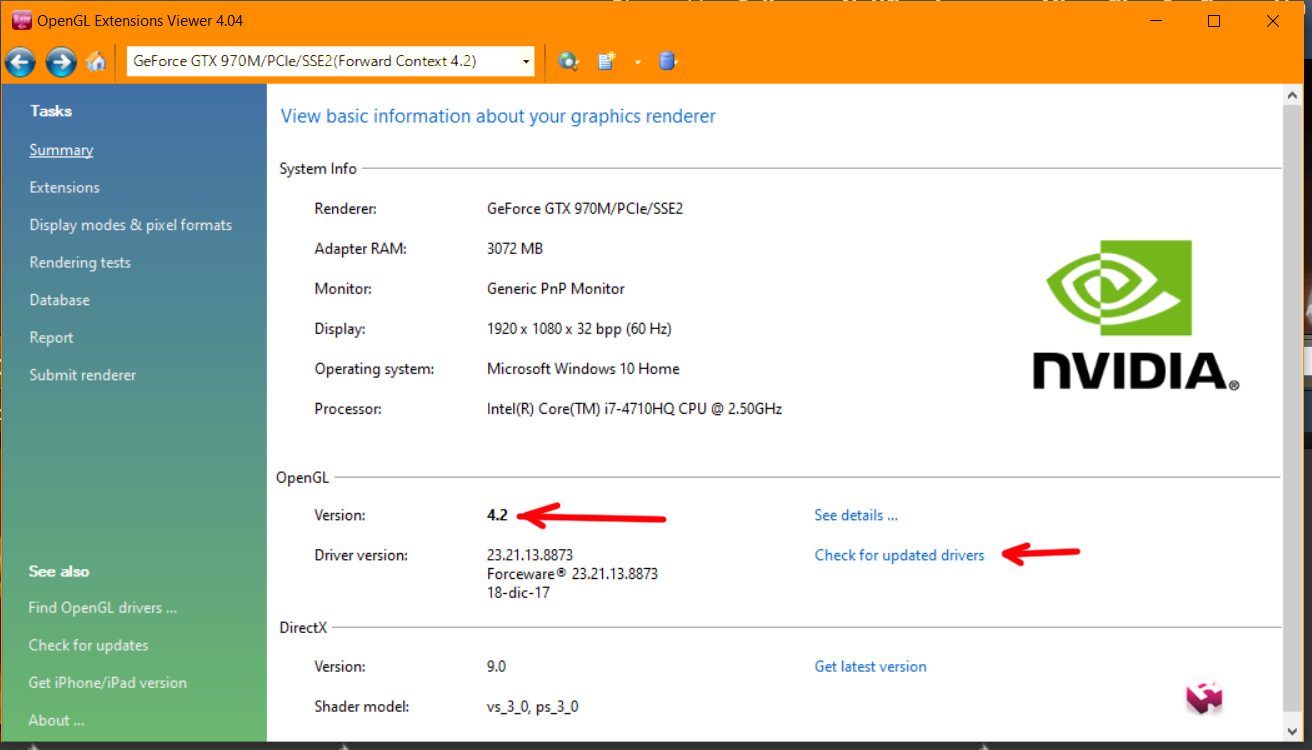Go to Rendering tests
The height and width of the screenshot is (750, 1312).
pyautogui.click(x=80, y=262)
